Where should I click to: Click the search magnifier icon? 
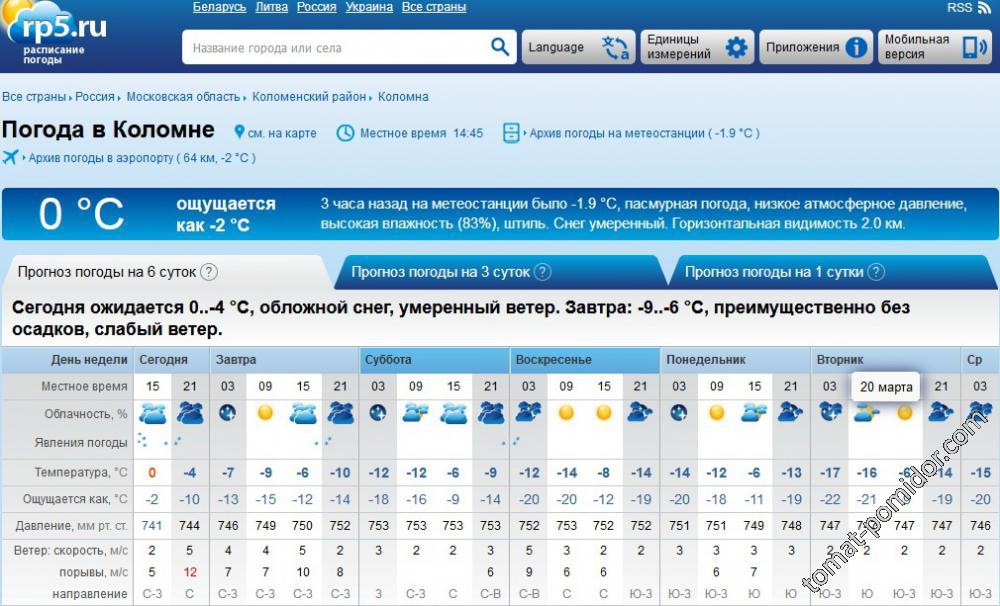coord(500,47)
